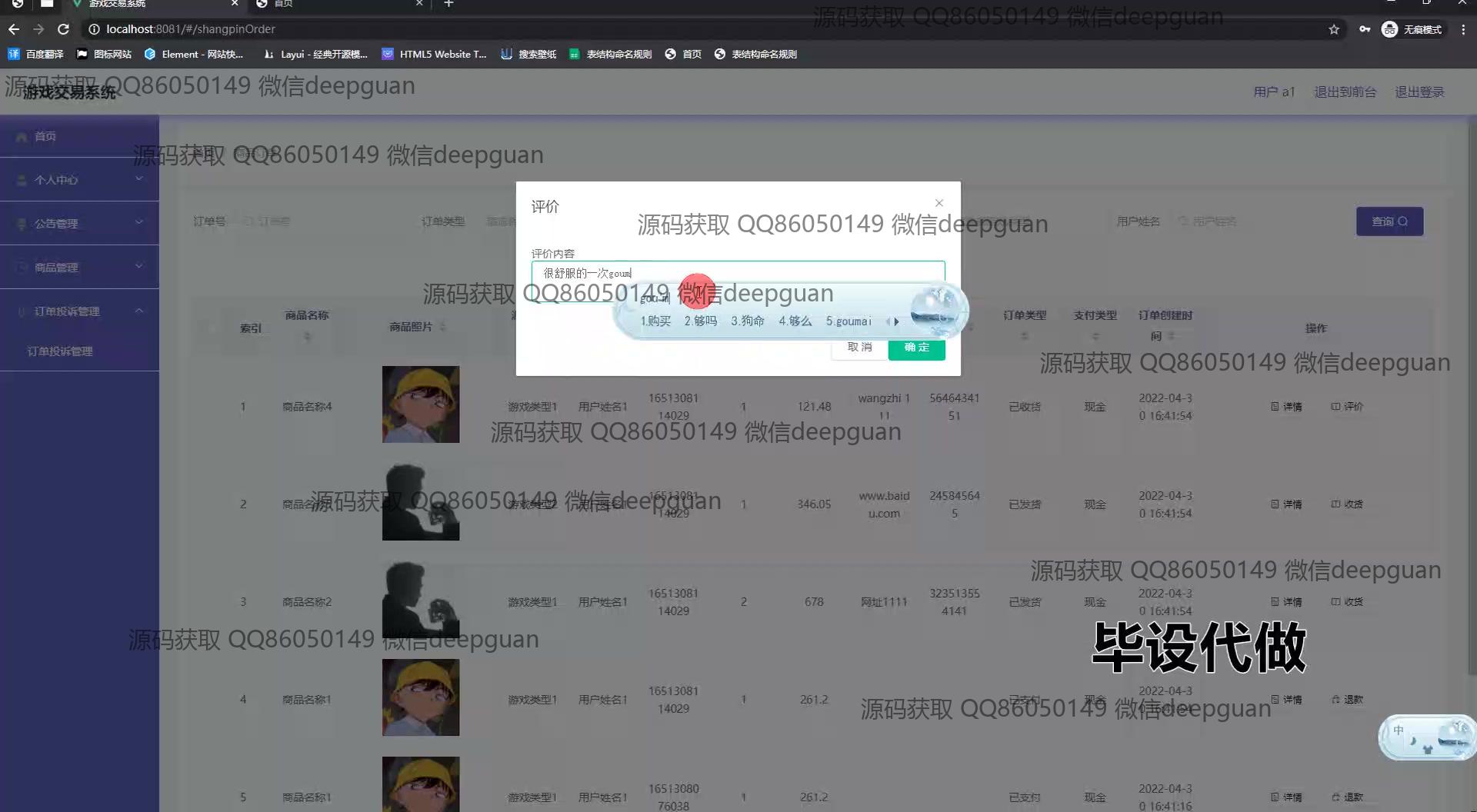Open the new tab plus button

click(449, 4)
